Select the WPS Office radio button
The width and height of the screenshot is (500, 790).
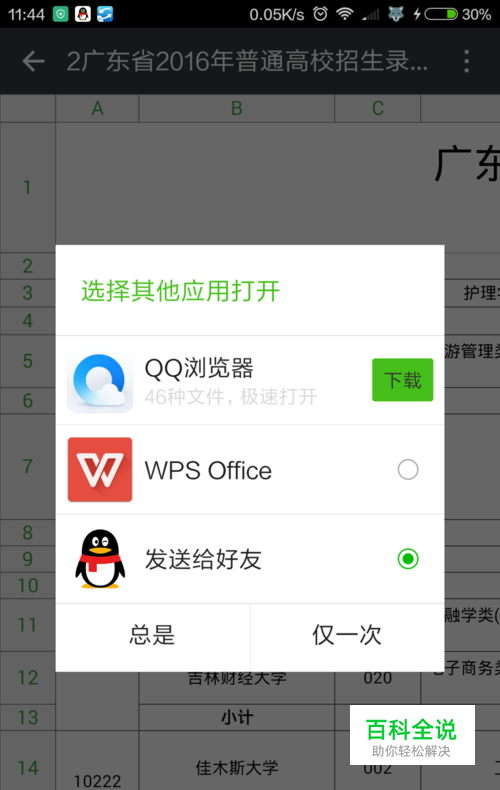[x=408, y=470]
